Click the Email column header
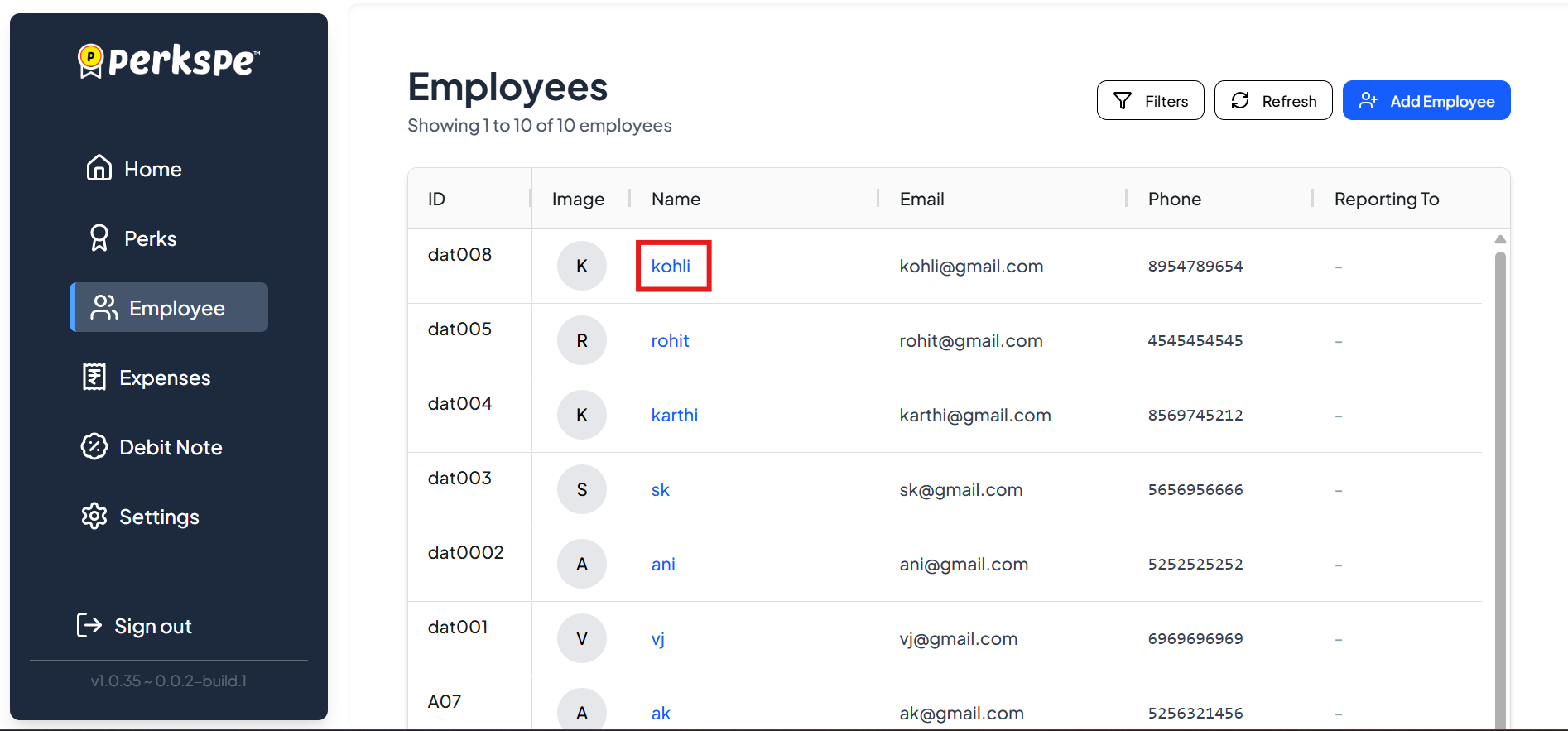 pos(921,200)
